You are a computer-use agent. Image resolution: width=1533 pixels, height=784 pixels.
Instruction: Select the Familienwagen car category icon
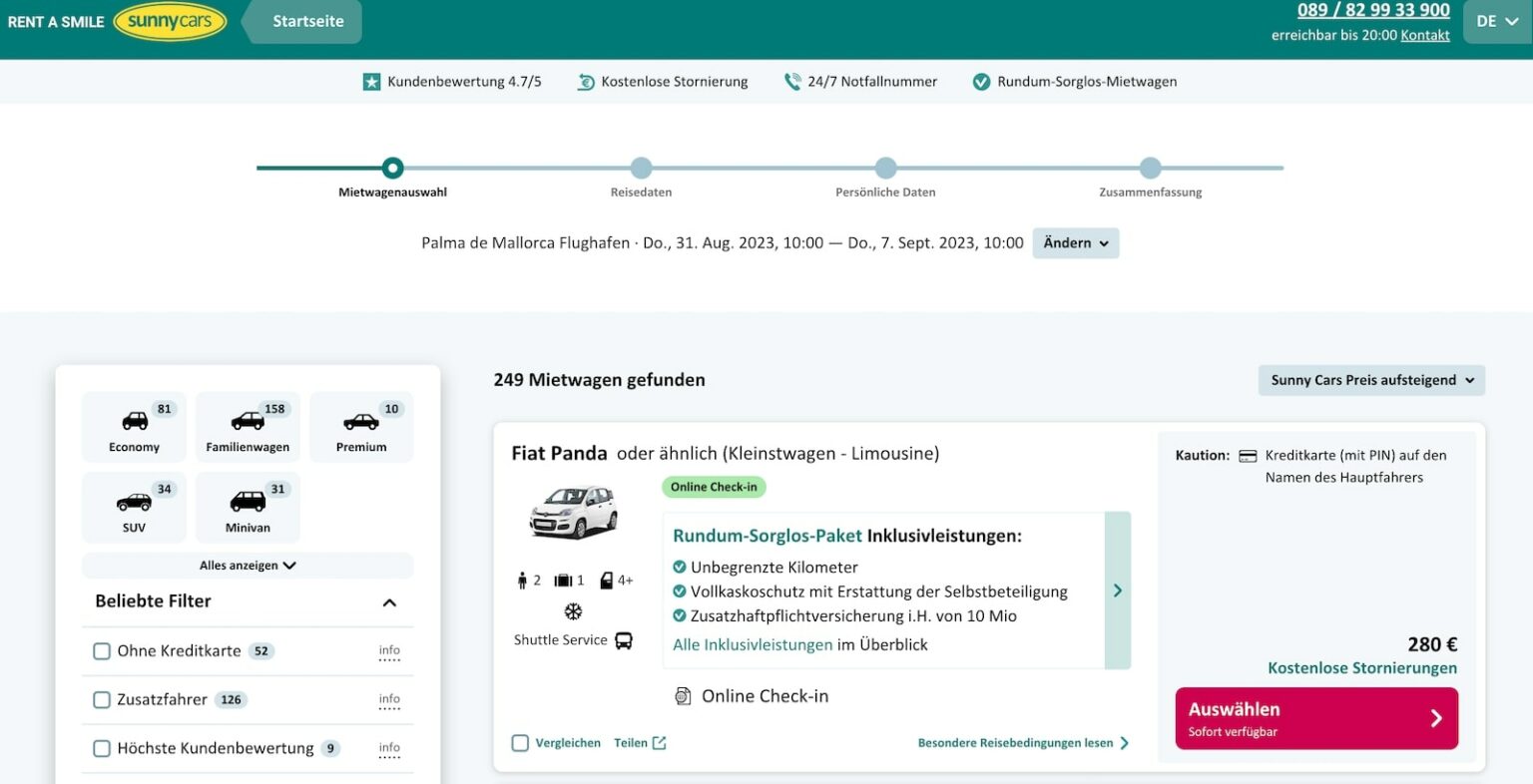248,422
